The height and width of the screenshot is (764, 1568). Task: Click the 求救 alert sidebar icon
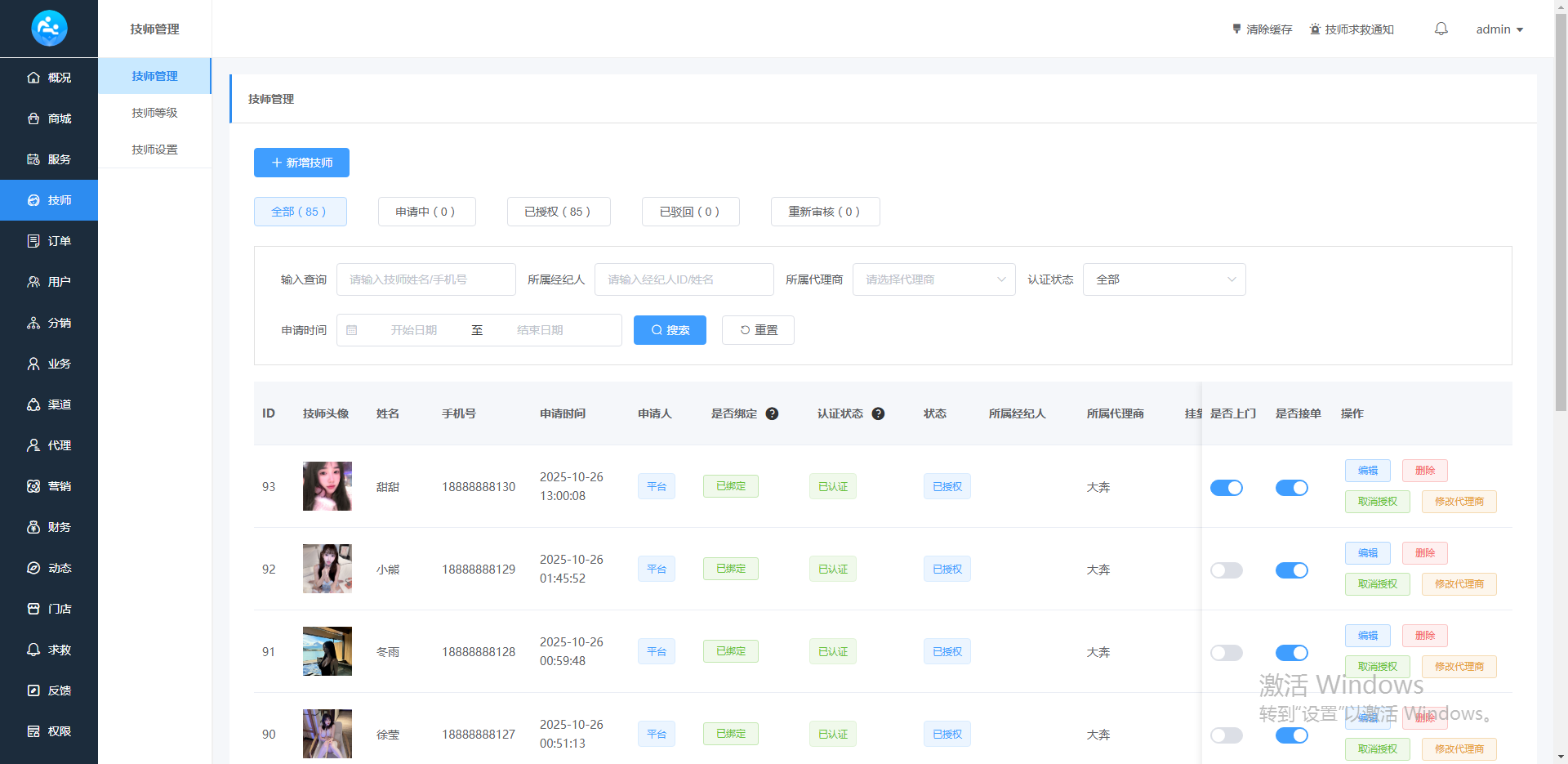pos(33,650)
